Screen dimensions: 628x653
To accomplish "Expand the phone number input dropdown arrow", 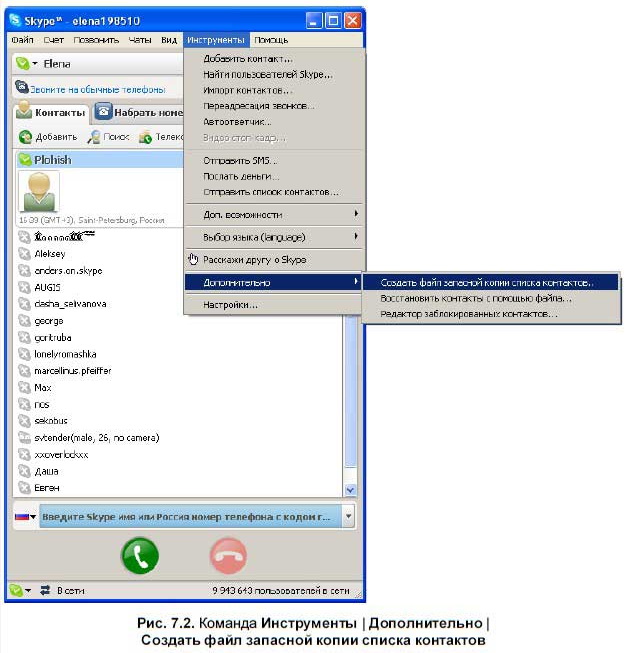I will tap(348, 517).
